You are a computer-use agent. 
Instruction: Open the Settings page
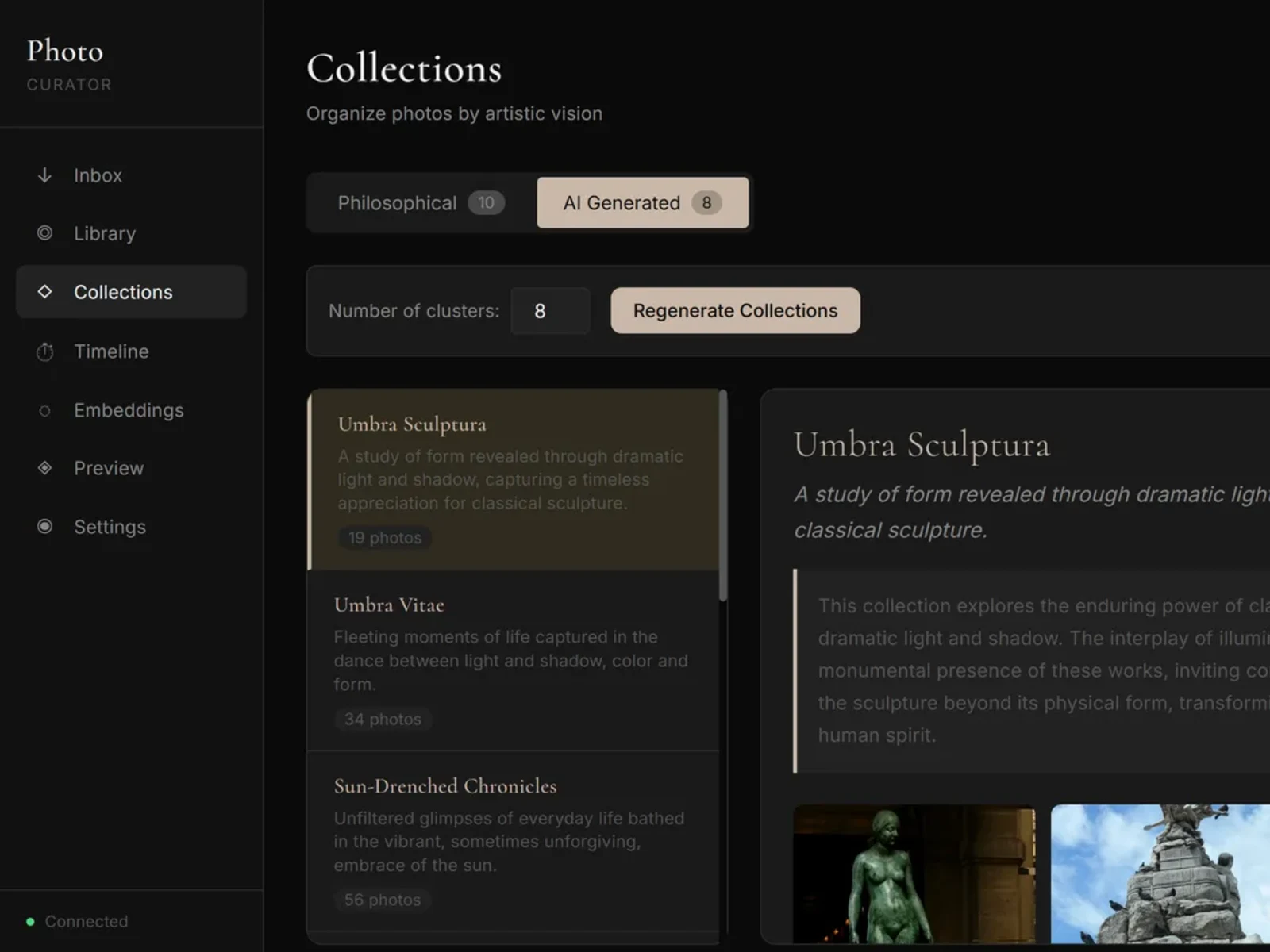click(131, 527)
